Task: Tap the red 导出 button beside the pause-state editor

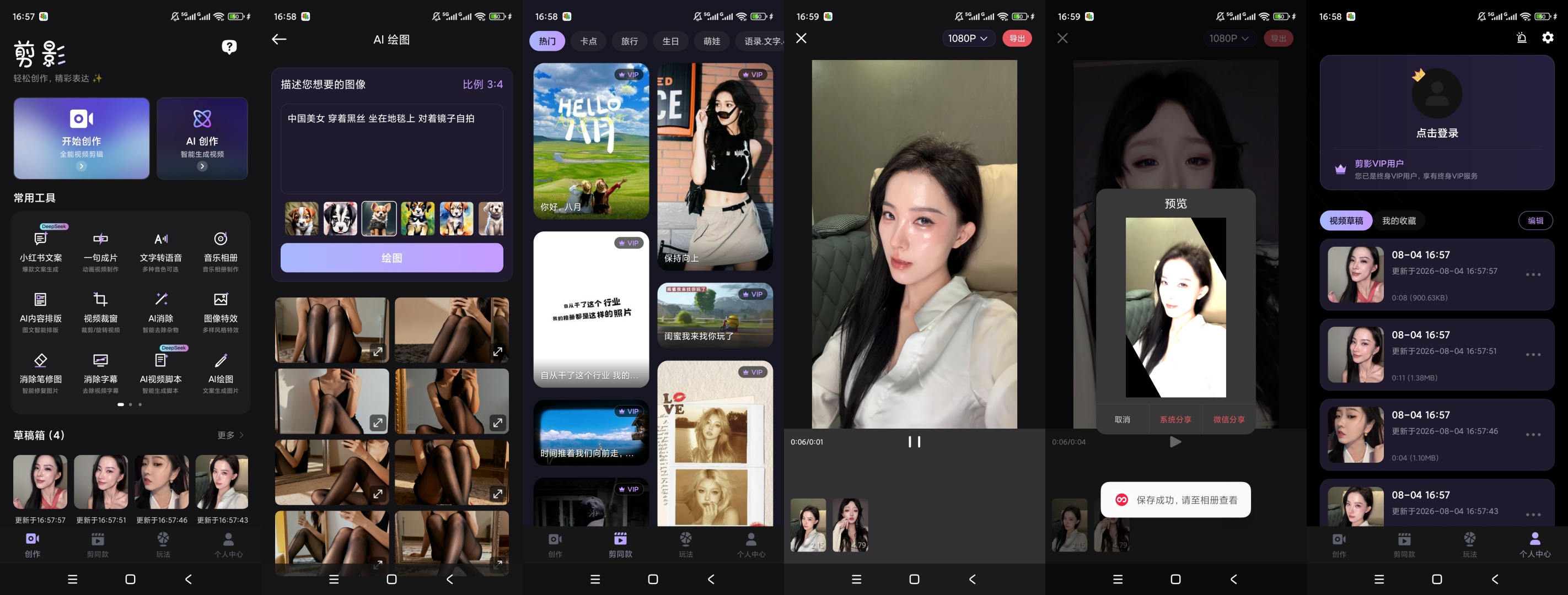Action: coord(1017,39)
